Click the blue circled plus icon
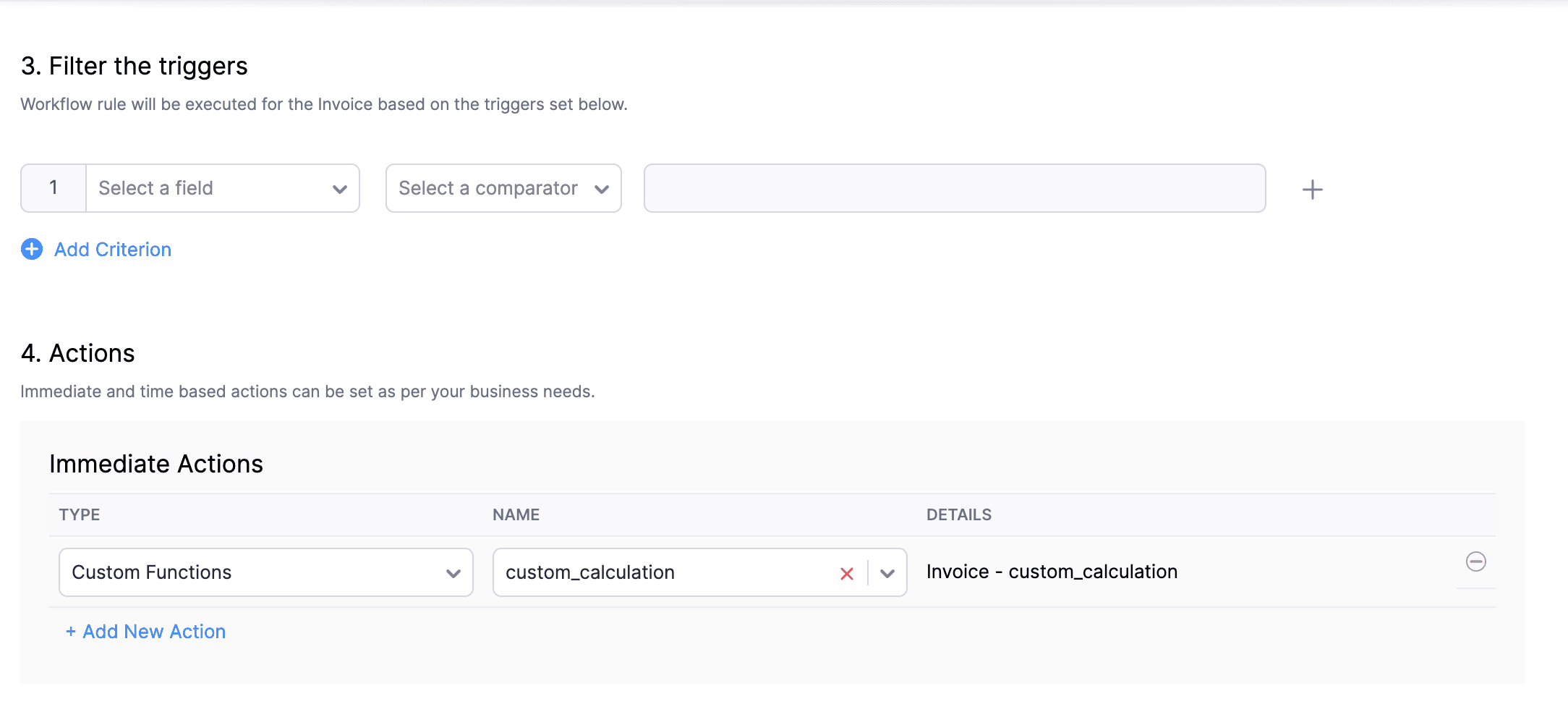1568x712 pixels. tap(32, 249)
